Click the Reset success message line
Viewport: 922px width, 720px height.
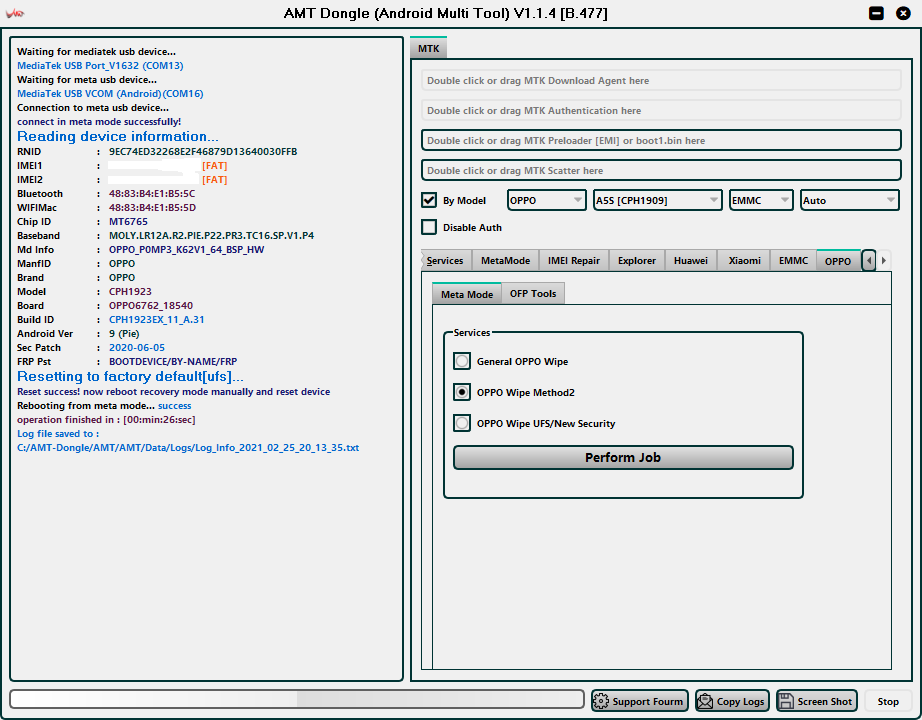173,392
